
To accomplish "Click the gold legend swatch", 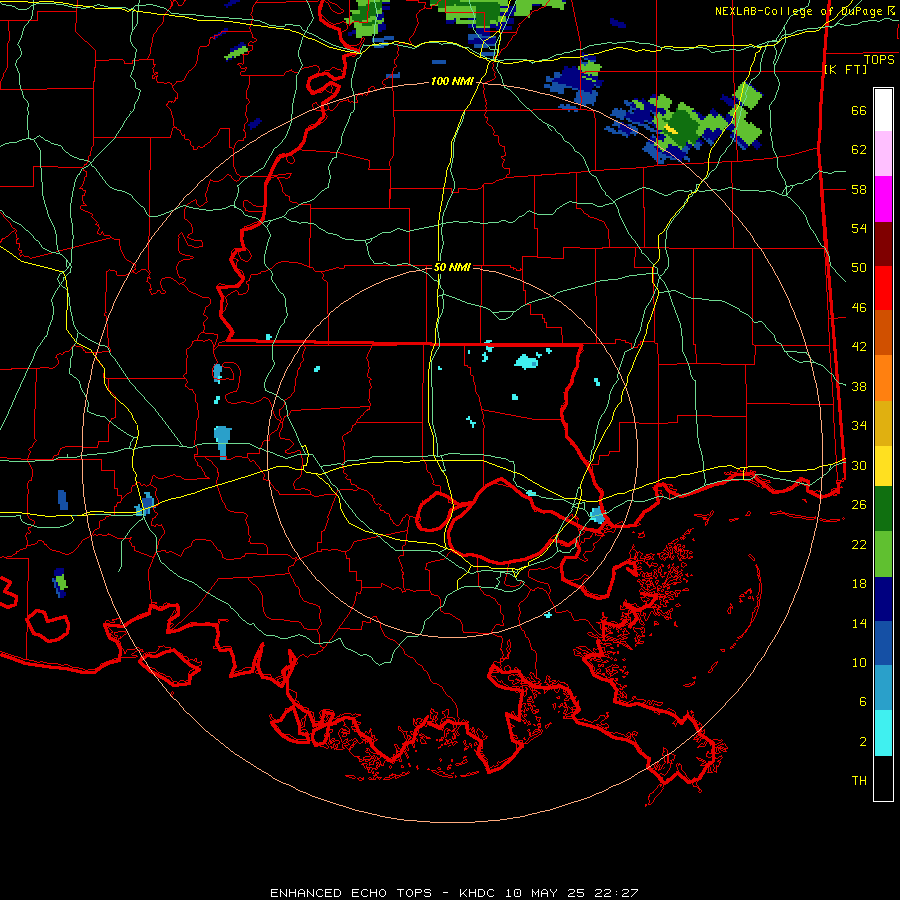I will 883,424.
